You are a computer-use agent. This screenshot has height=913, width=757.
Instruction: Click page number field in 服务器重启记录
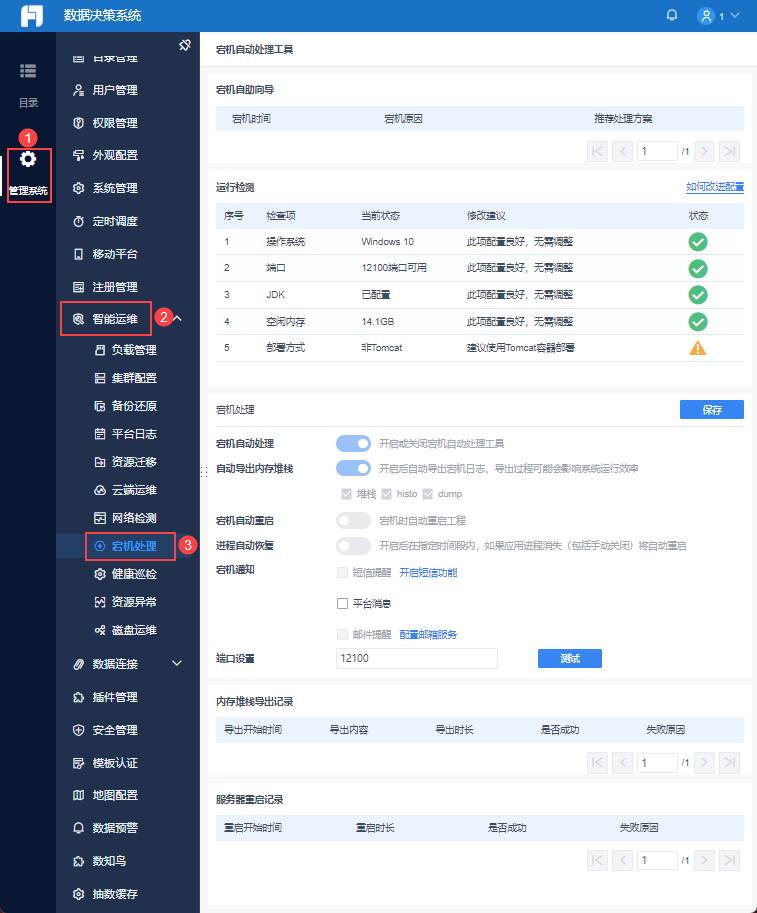[x=657, y=860]
